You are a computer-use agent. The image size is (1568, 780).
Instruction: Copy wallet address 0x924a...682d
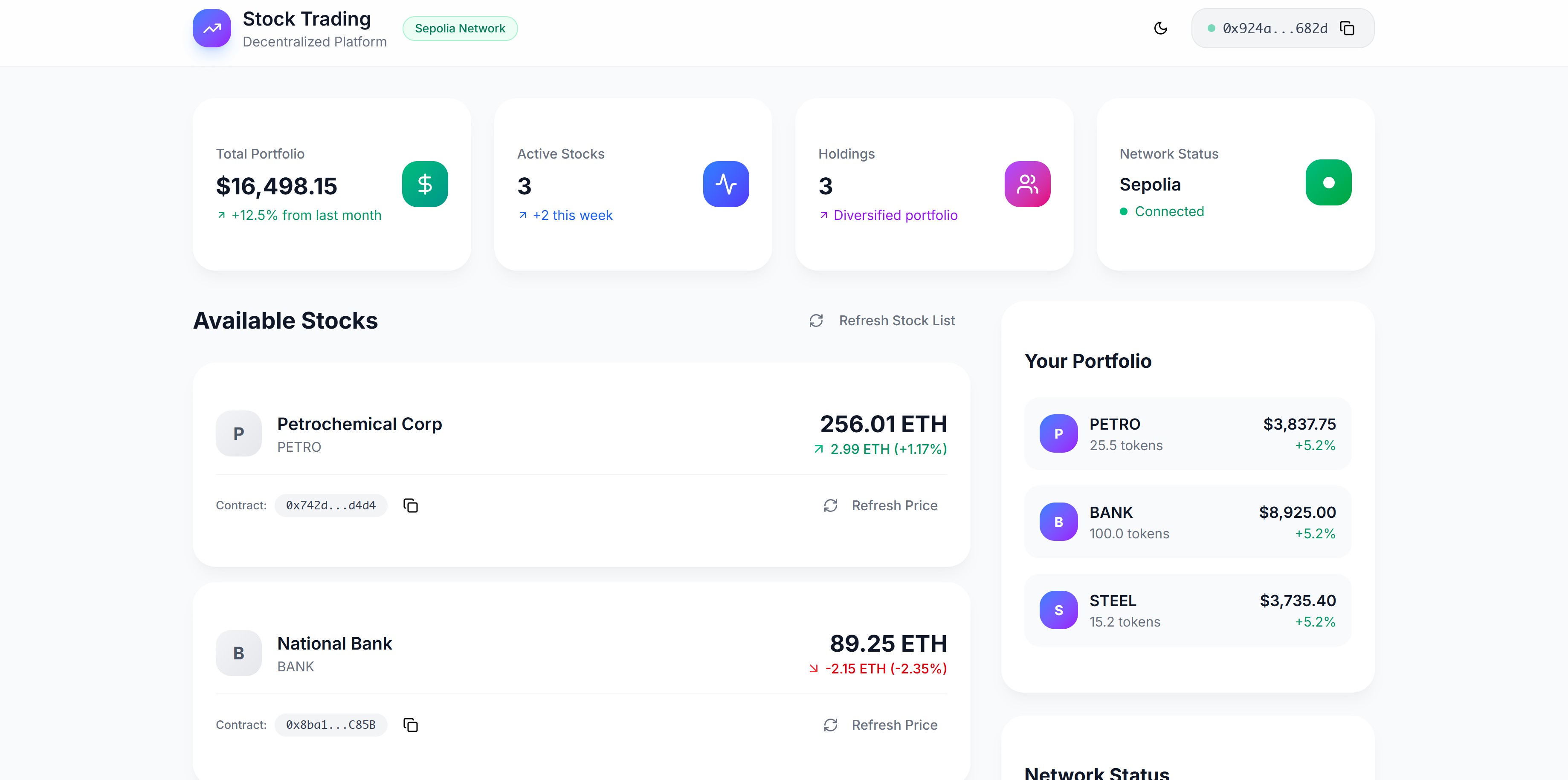click(x=1347, y=28)
